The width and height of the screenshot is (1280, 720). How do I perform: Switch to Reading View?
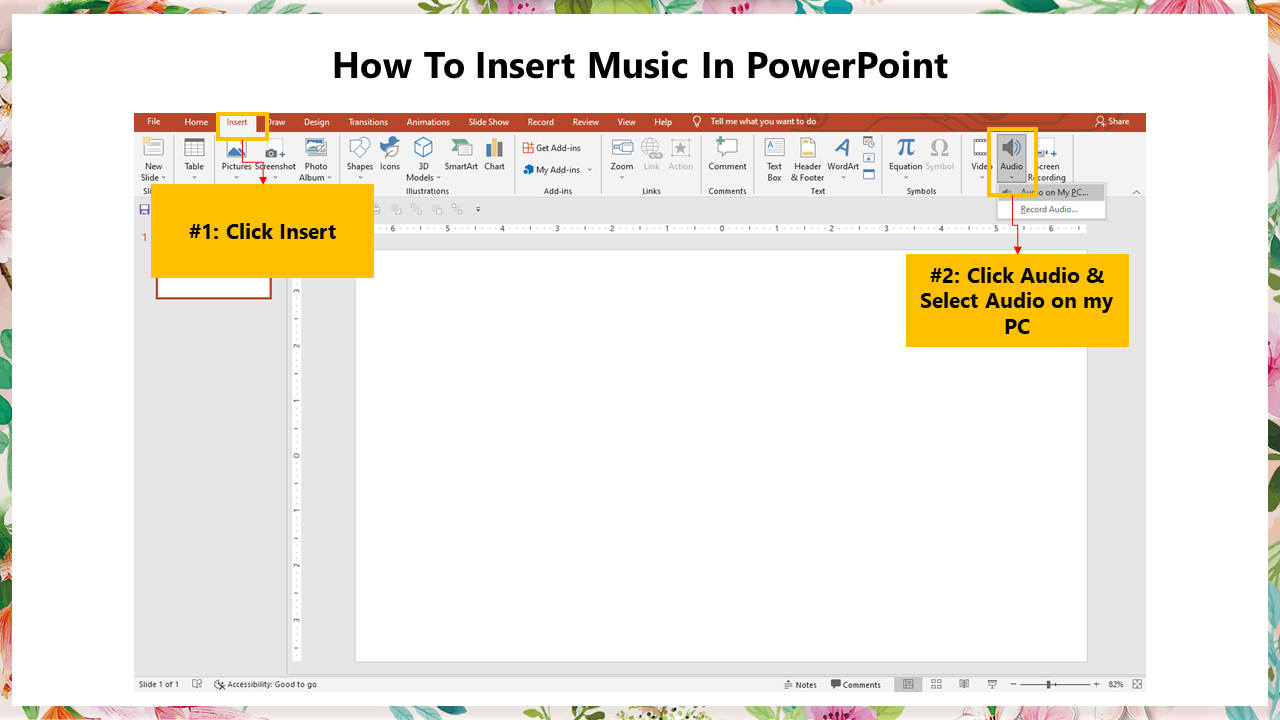point(964,685)
